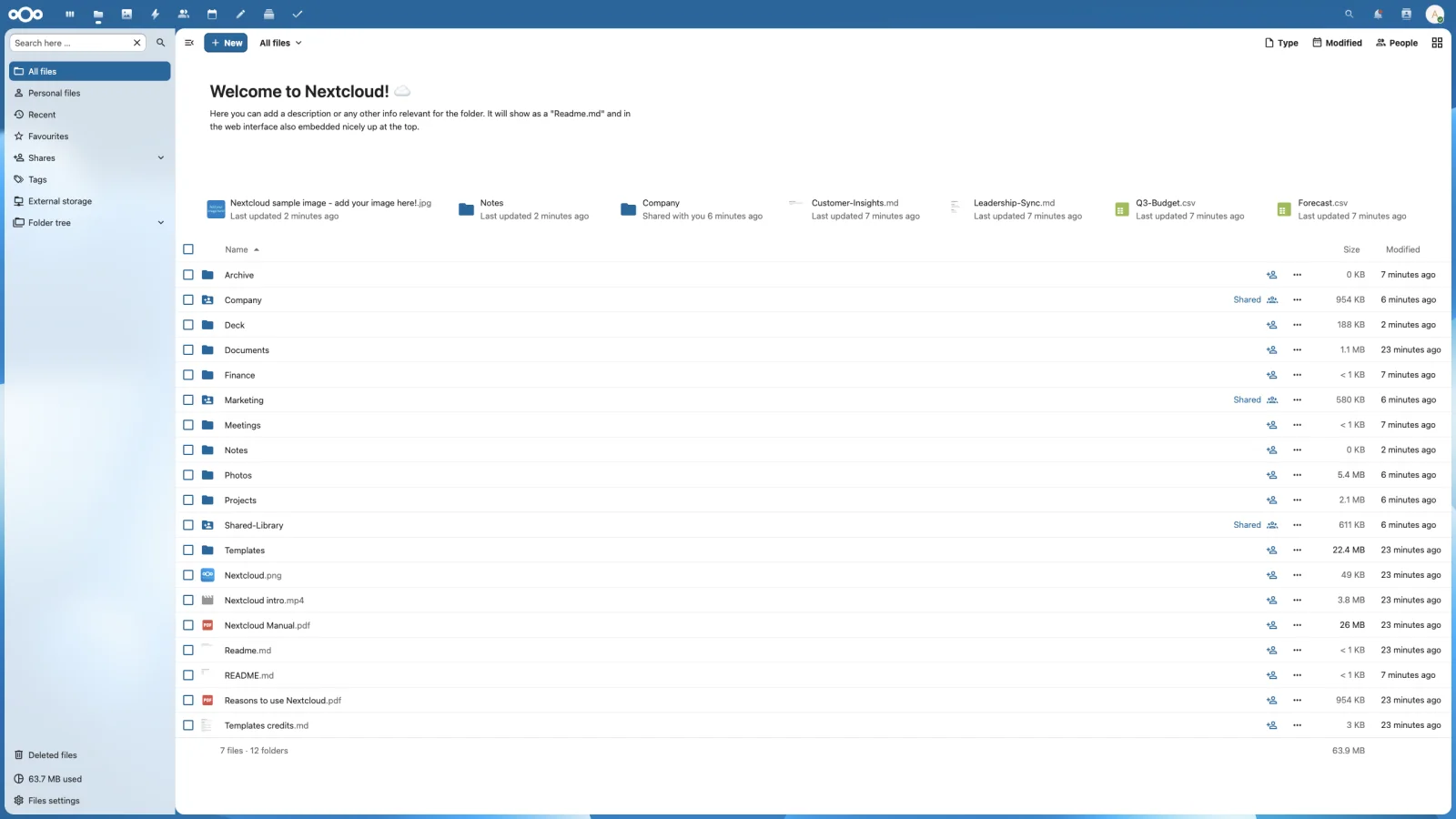Click share icon for Photos folder
The width and height of the screenshot is (1456, 819).
pos(1271,475)
